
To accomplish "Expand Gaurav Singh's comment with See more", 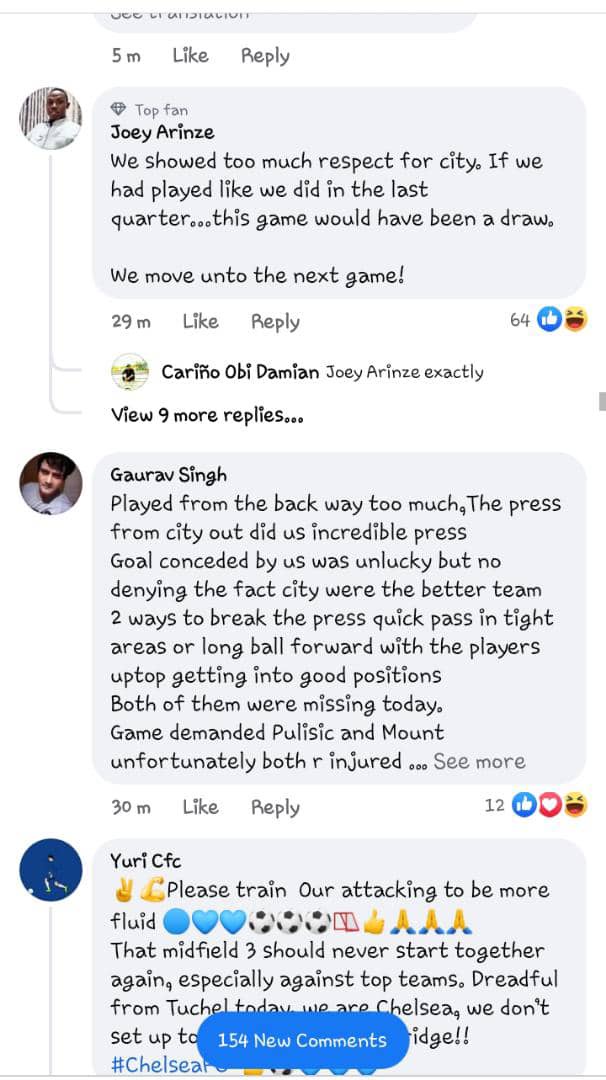I will [x=479, y=761].
